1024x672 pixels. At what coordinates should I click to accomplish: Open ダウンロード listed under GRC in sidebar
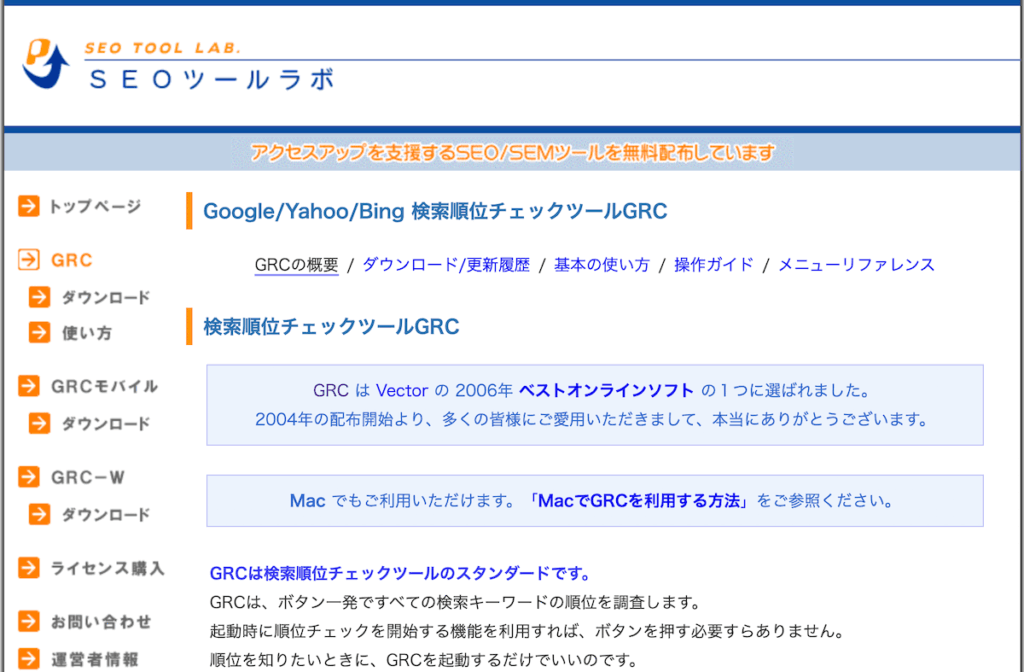pyautogui.click(x=106, y=298)
